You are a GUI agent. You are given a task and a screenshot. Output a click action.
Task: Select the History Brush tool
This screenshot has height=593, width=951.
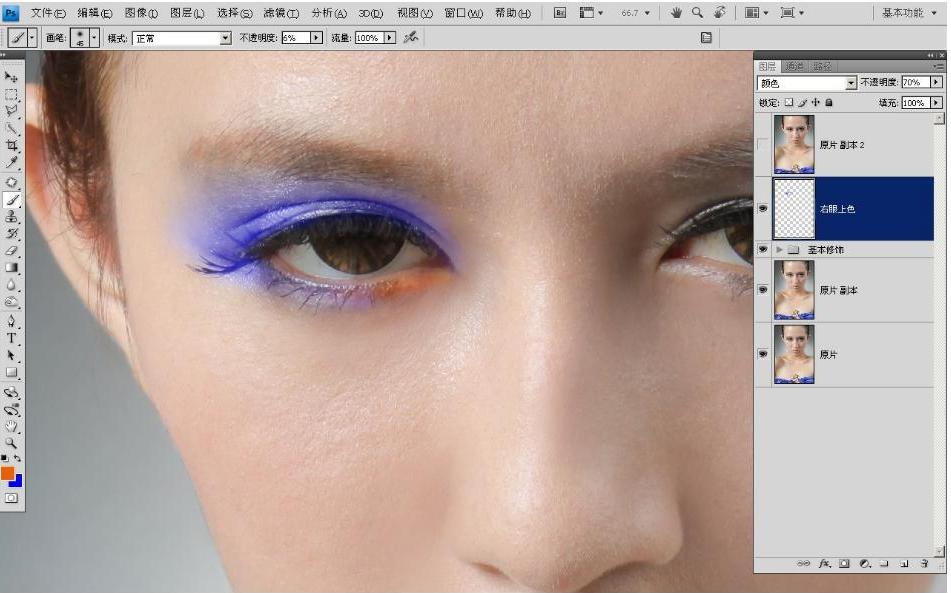pyautogui.click(x=11, y=233)
